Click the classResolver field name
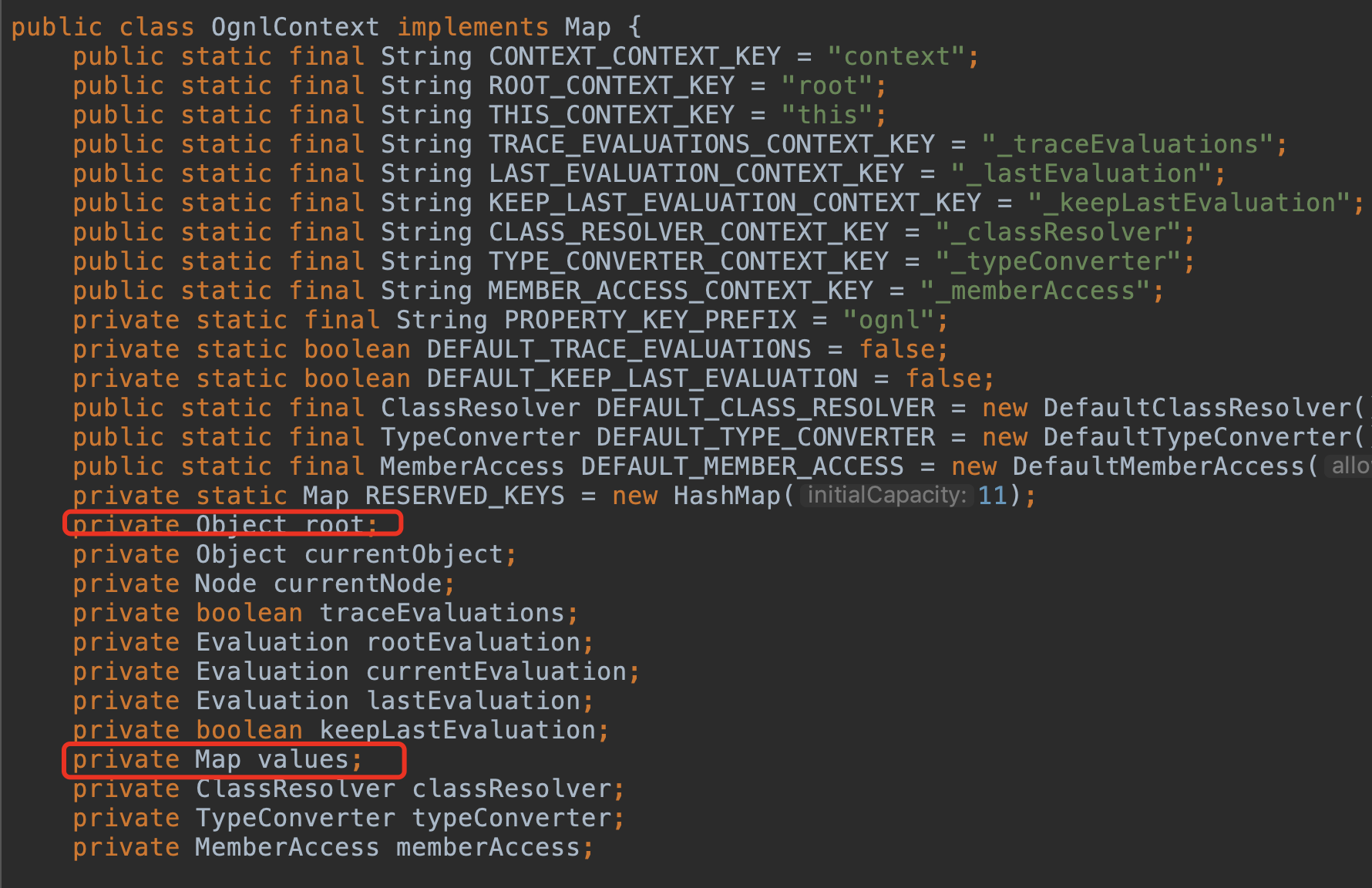The height and width of the screenshot is (888, 1372). click(511, 789)
